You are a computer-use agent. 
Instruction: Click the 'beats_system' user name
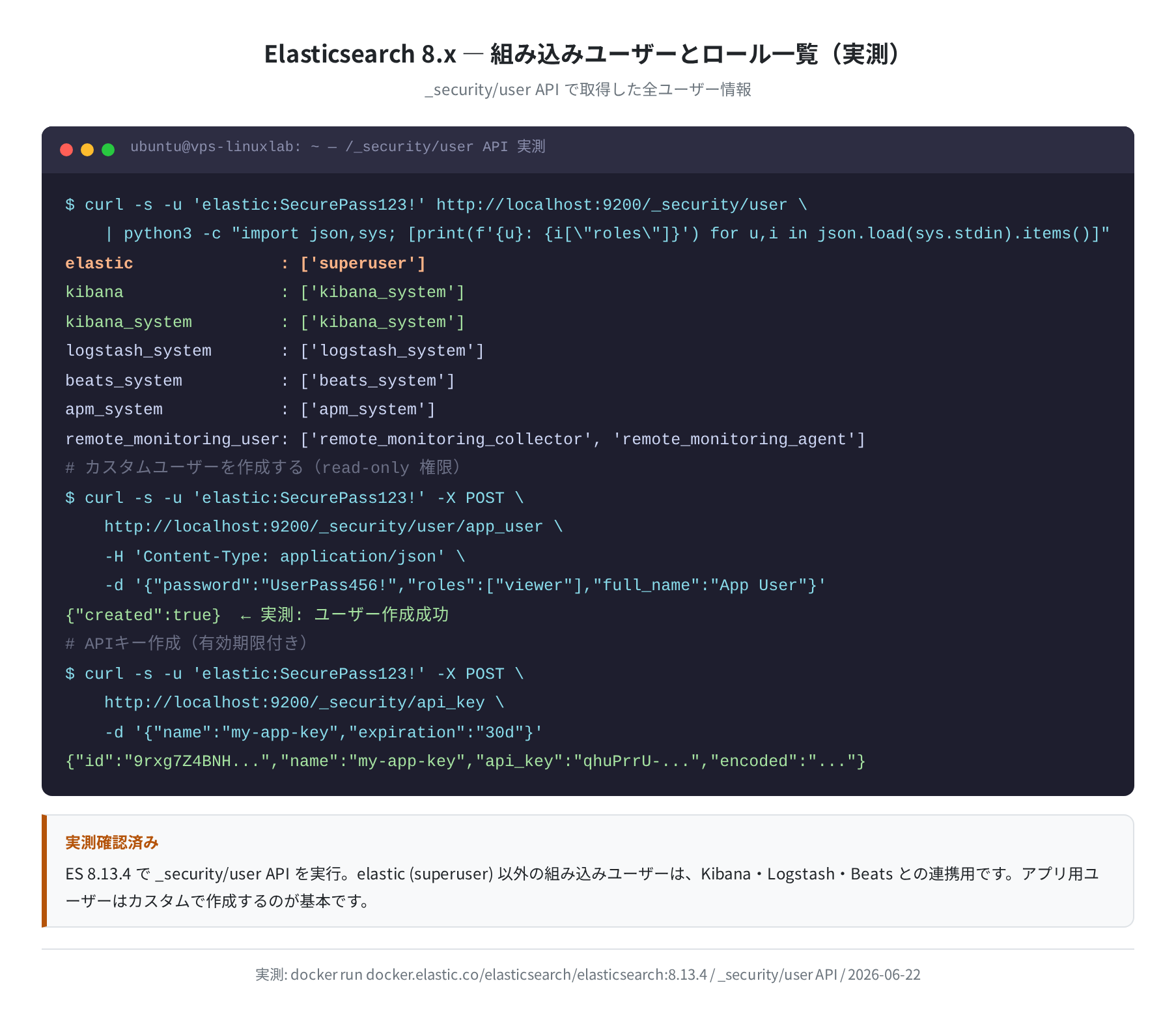click(124, 380)
